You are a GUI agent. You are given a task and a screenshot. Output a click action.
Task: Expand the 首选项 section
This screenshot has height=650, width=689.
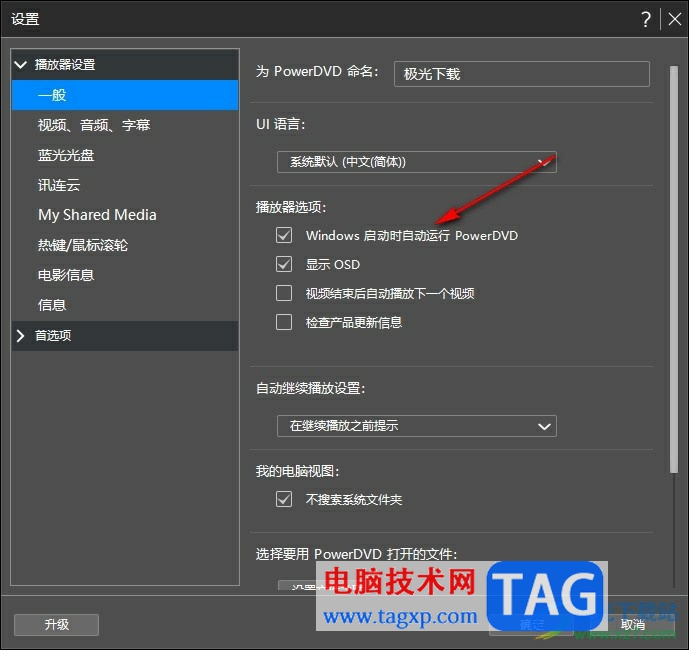pyautogui.click(x=20, y=336)
